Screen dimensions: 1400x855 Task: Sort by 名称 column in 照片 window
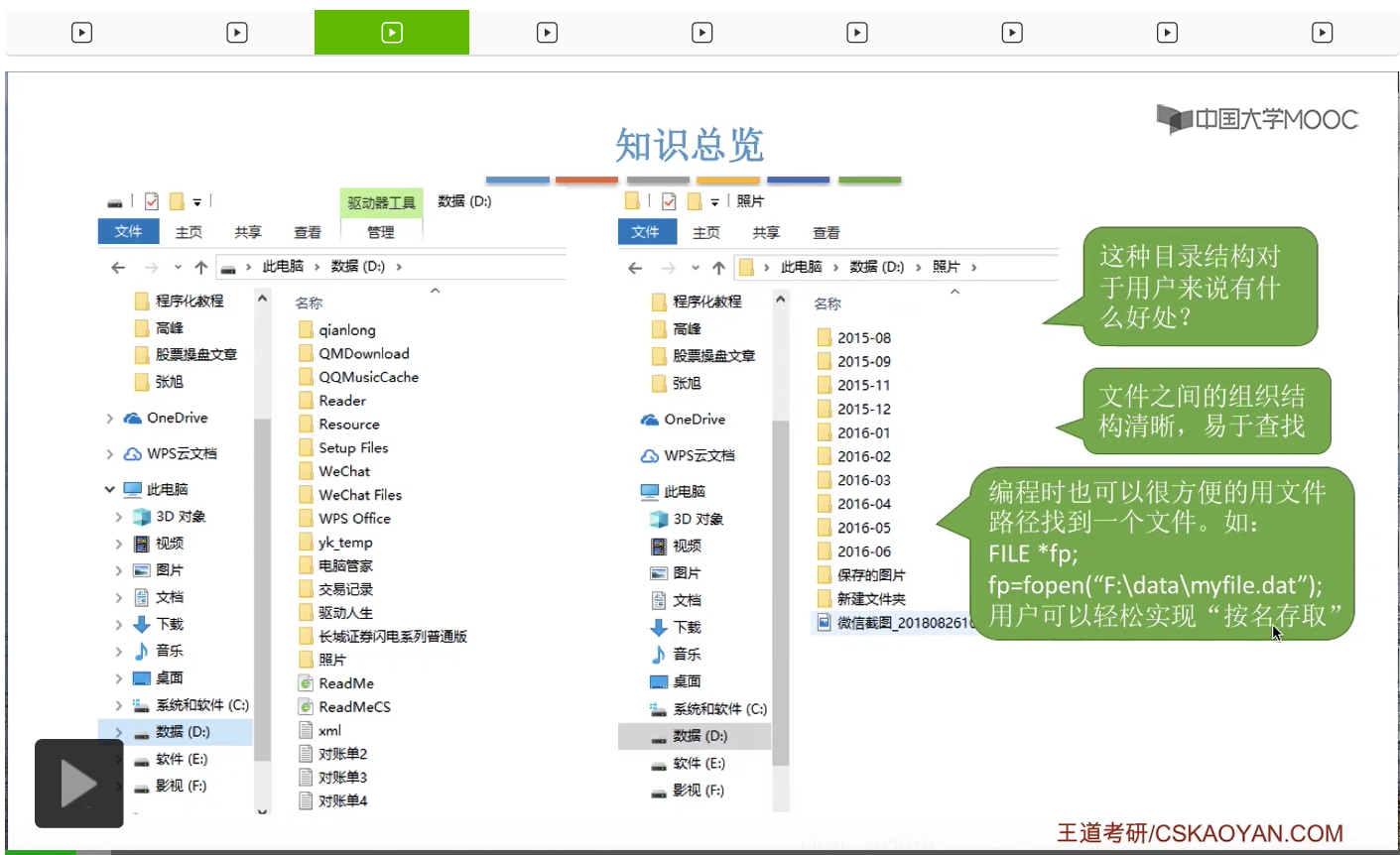(827, 305)
